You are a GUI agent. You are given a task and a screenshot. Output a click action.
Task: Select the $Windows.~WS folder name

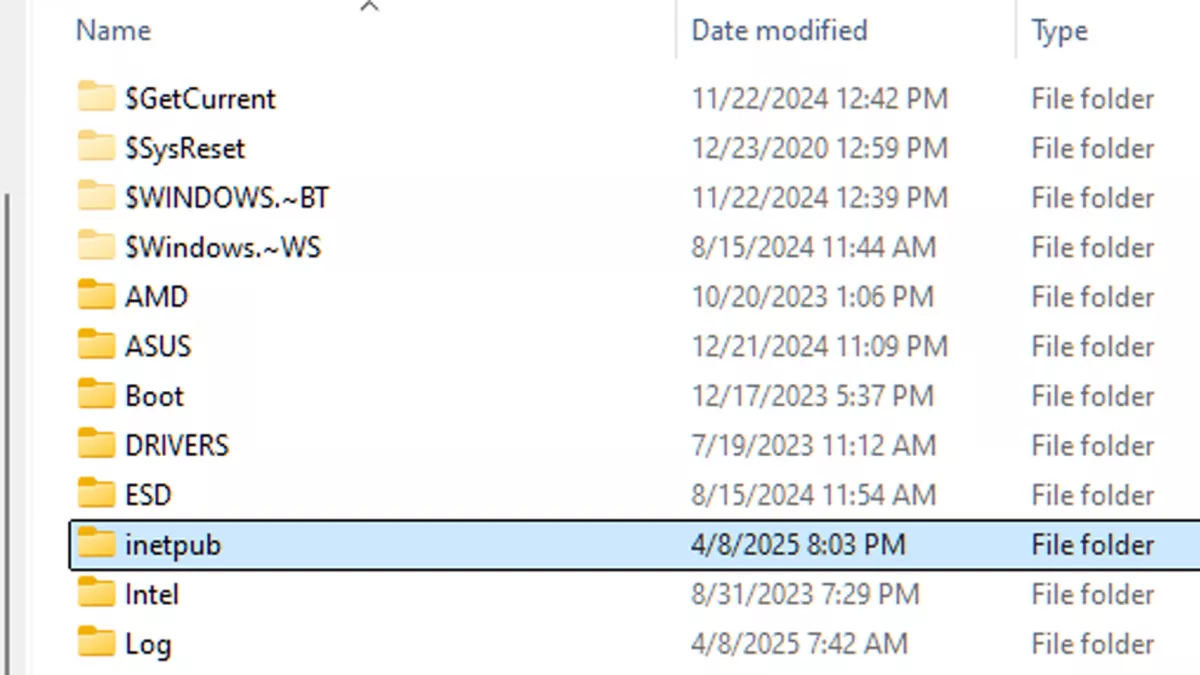[223, 247]
